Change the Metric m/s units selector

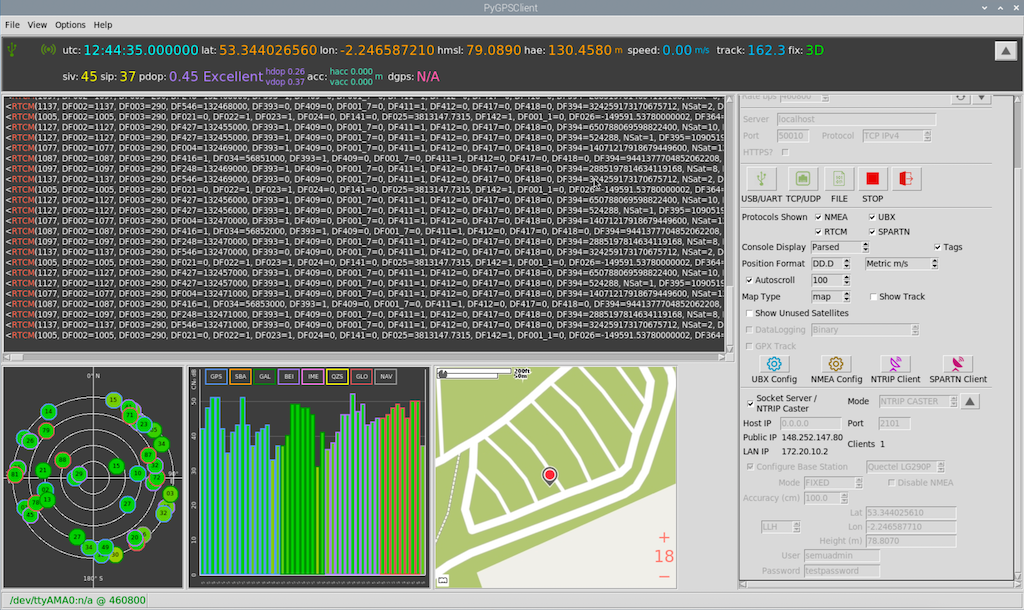point(901,264)
